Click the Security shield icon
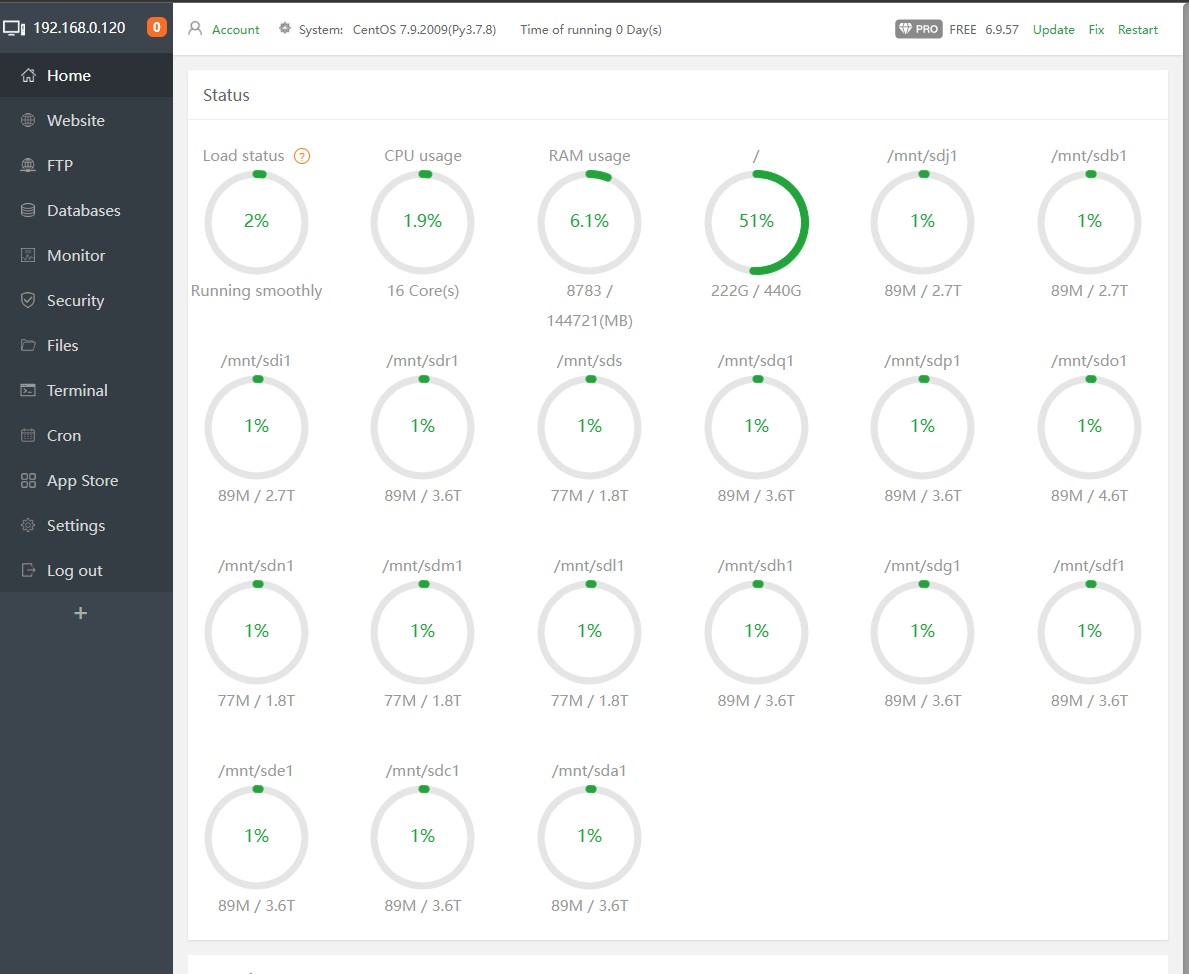 [28, 301]
